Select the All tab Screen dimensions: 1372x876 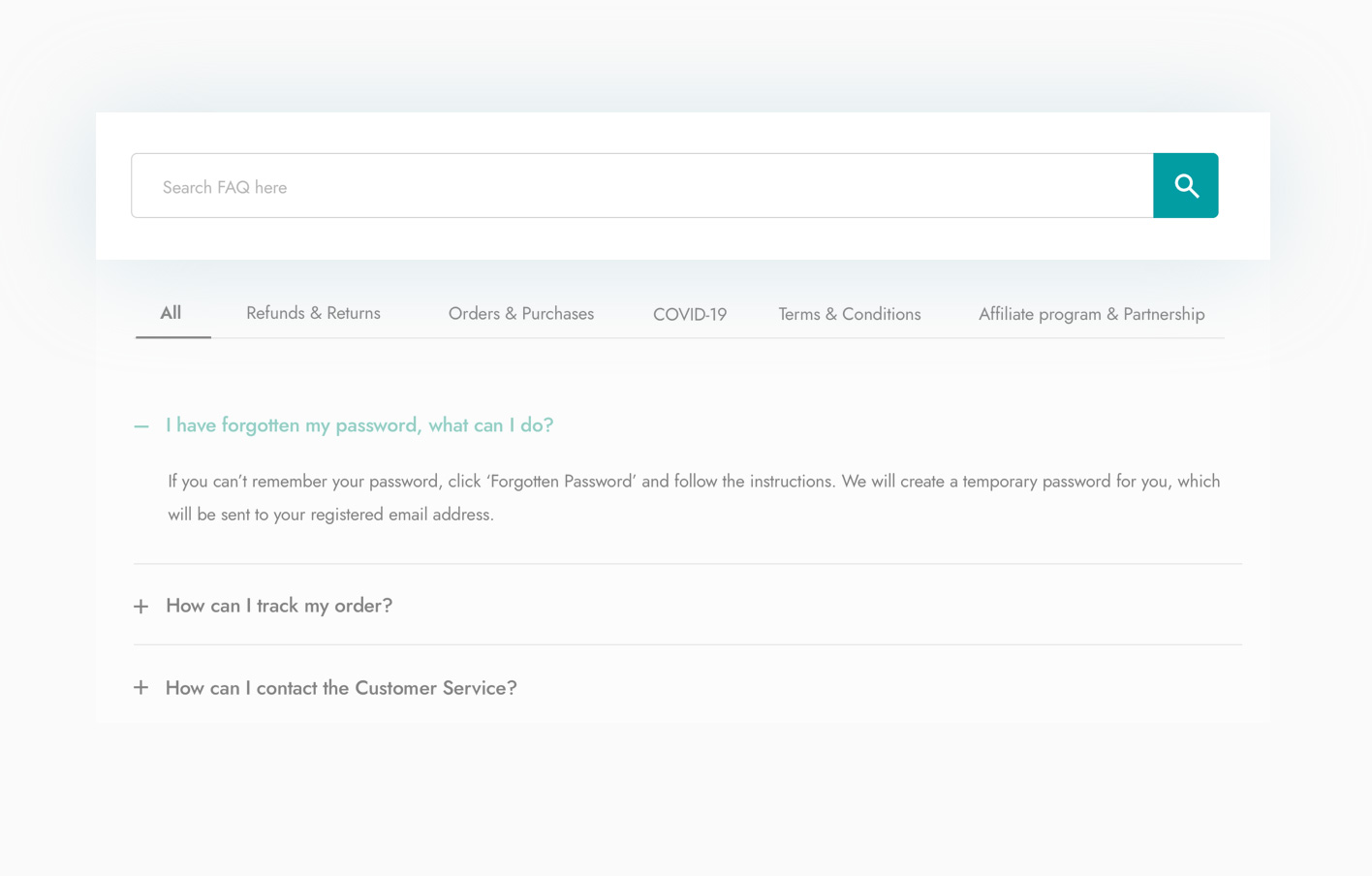(171, 313)
